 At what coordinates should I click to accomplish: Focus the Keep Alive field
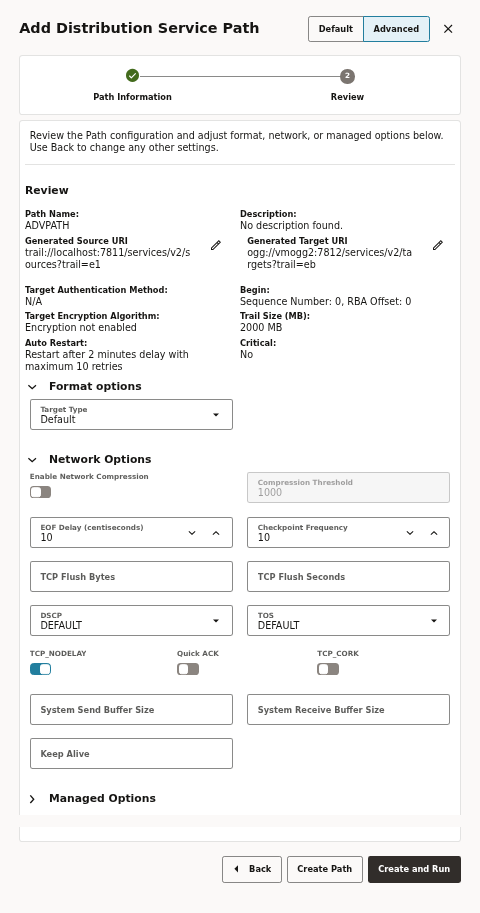coord(132,753)
